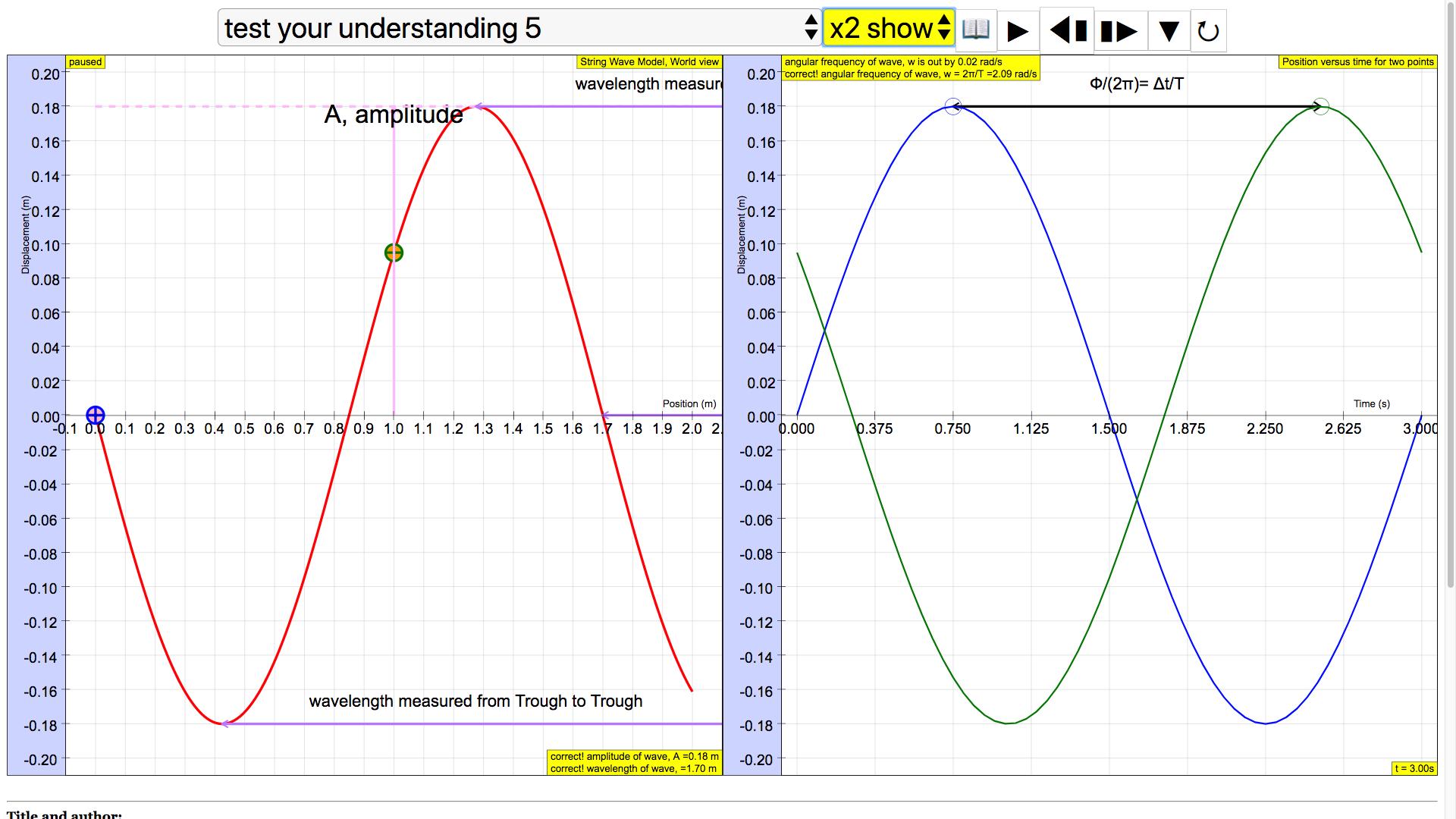
Task: Click stepper arrows of 'x2 show' selector
Action: pos(943,28)
